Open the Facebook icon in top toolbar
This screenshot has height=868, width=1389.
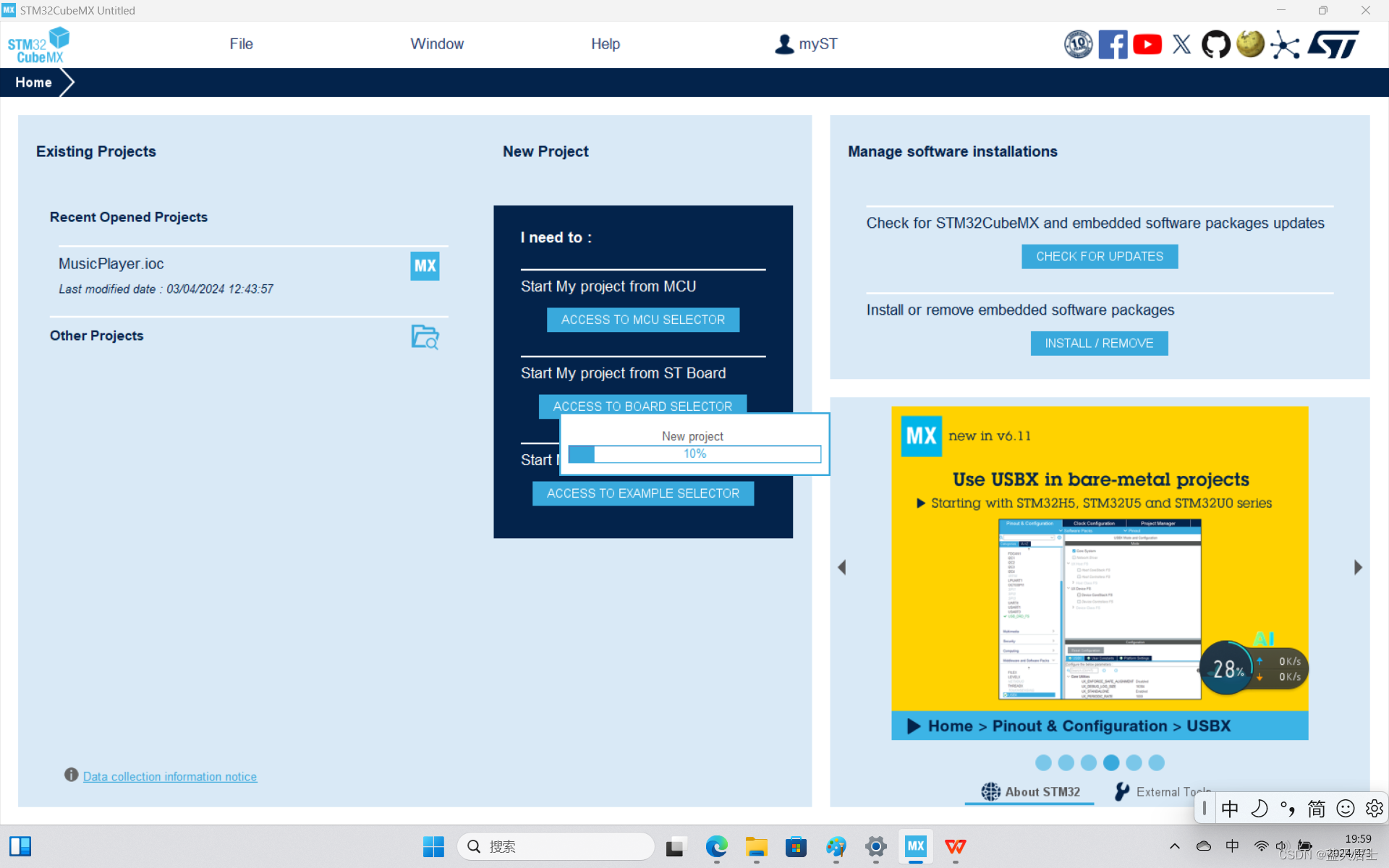pyautogui.click(x=1113, y=44)
